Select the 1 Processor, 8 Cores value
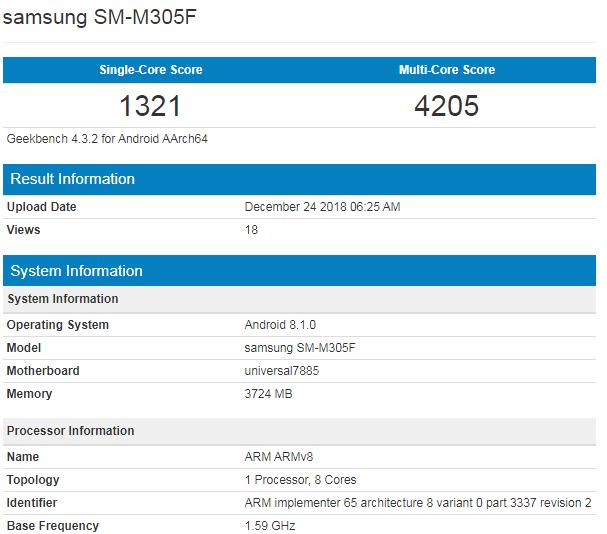The width and height of the screenshot is (607, 534). (300, 480)
